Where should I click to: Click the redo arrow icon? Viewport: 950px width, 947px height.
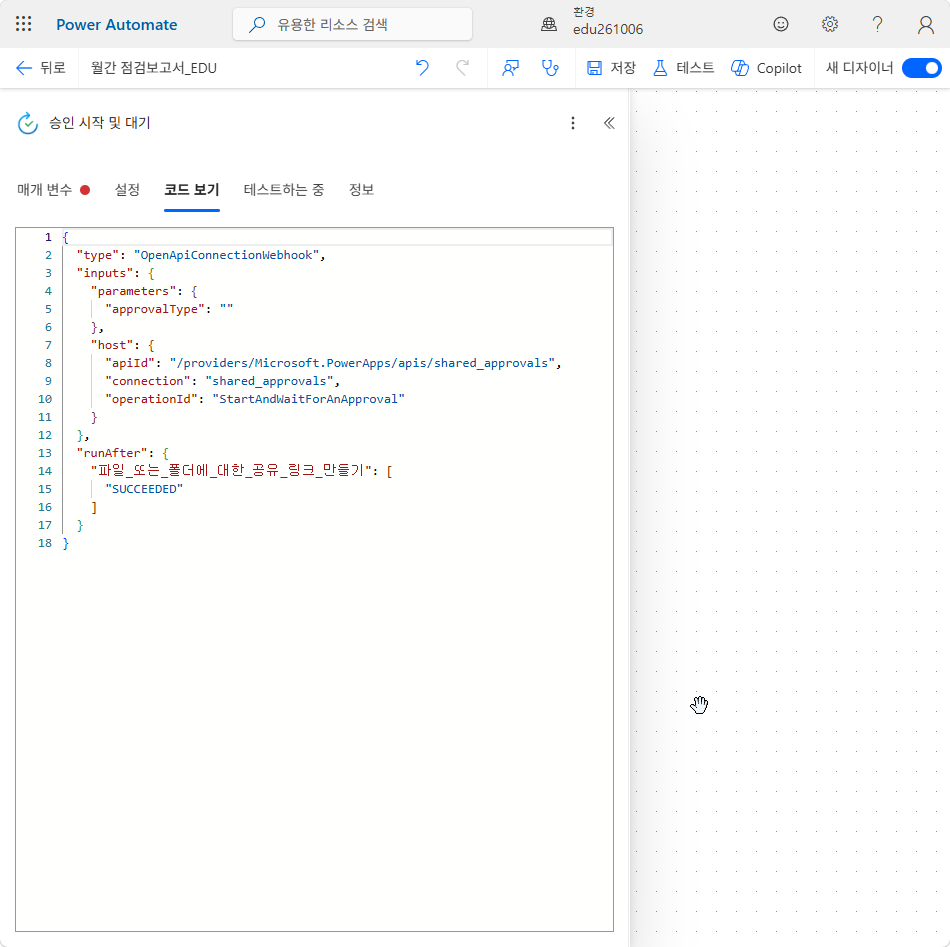pyautogui.click(x=463, y=68)
